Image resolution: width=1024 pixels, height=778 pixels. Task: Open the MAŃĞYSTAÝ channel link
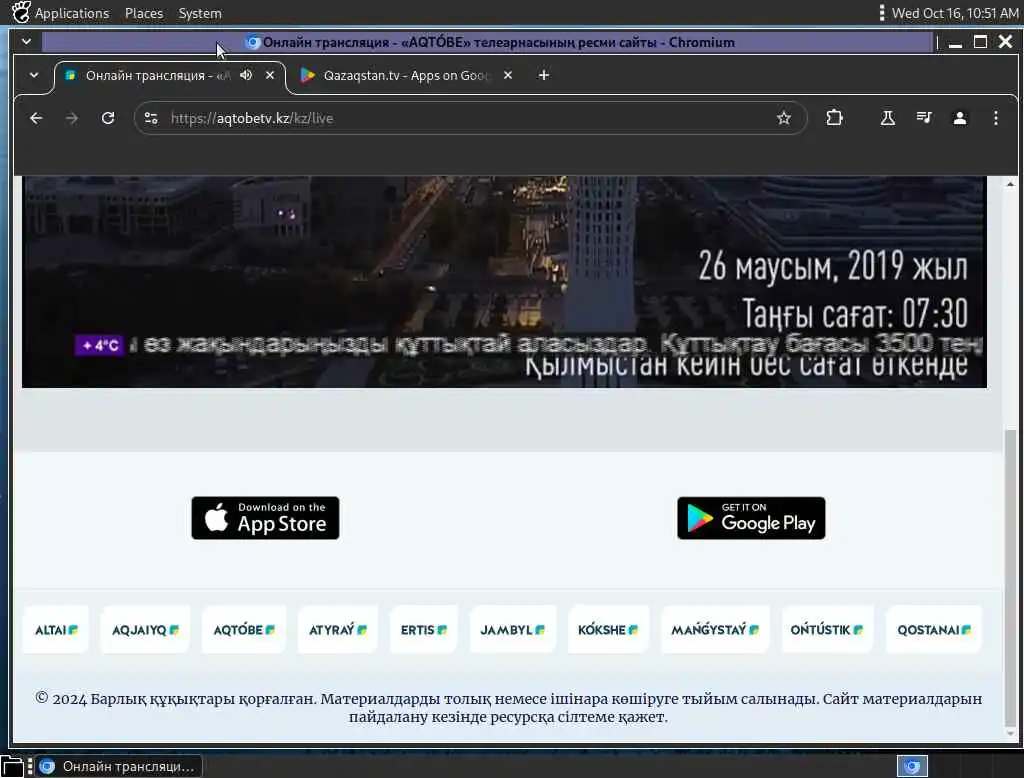[715, 630]
